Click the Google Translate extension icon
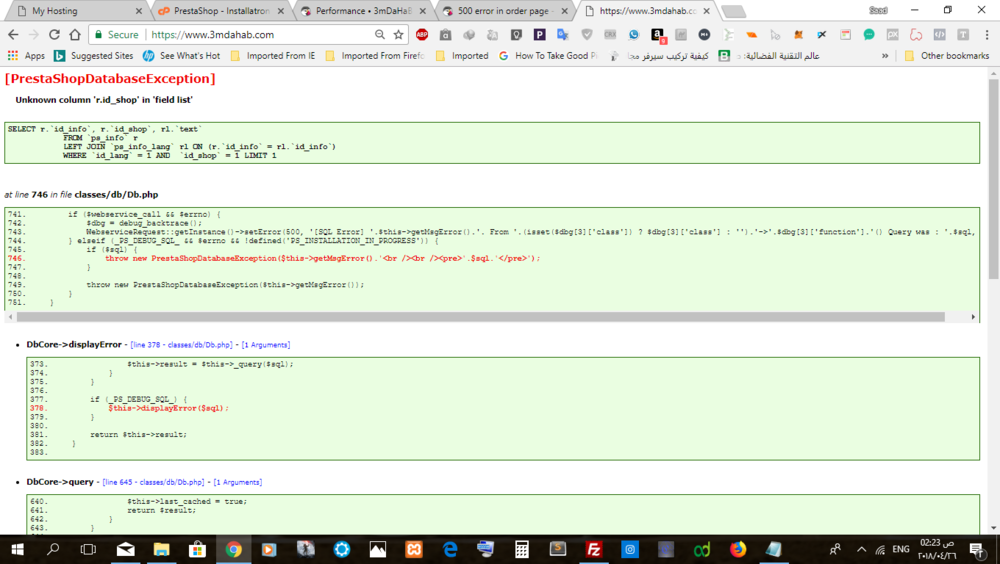The width and height of the screenshot is (1000, 564). pyautogui.click(x=562, y=34)
